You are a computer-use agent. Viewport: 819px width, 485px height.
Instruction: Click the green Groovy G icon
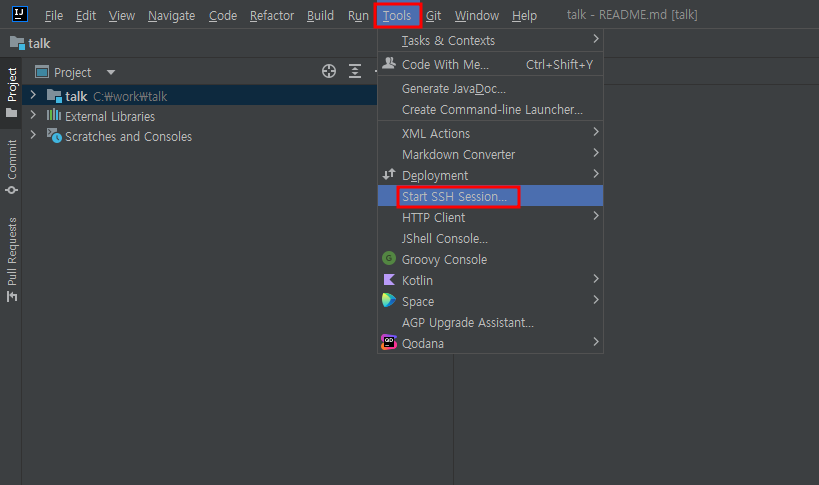pyautogui.click(x=389, y=258)
